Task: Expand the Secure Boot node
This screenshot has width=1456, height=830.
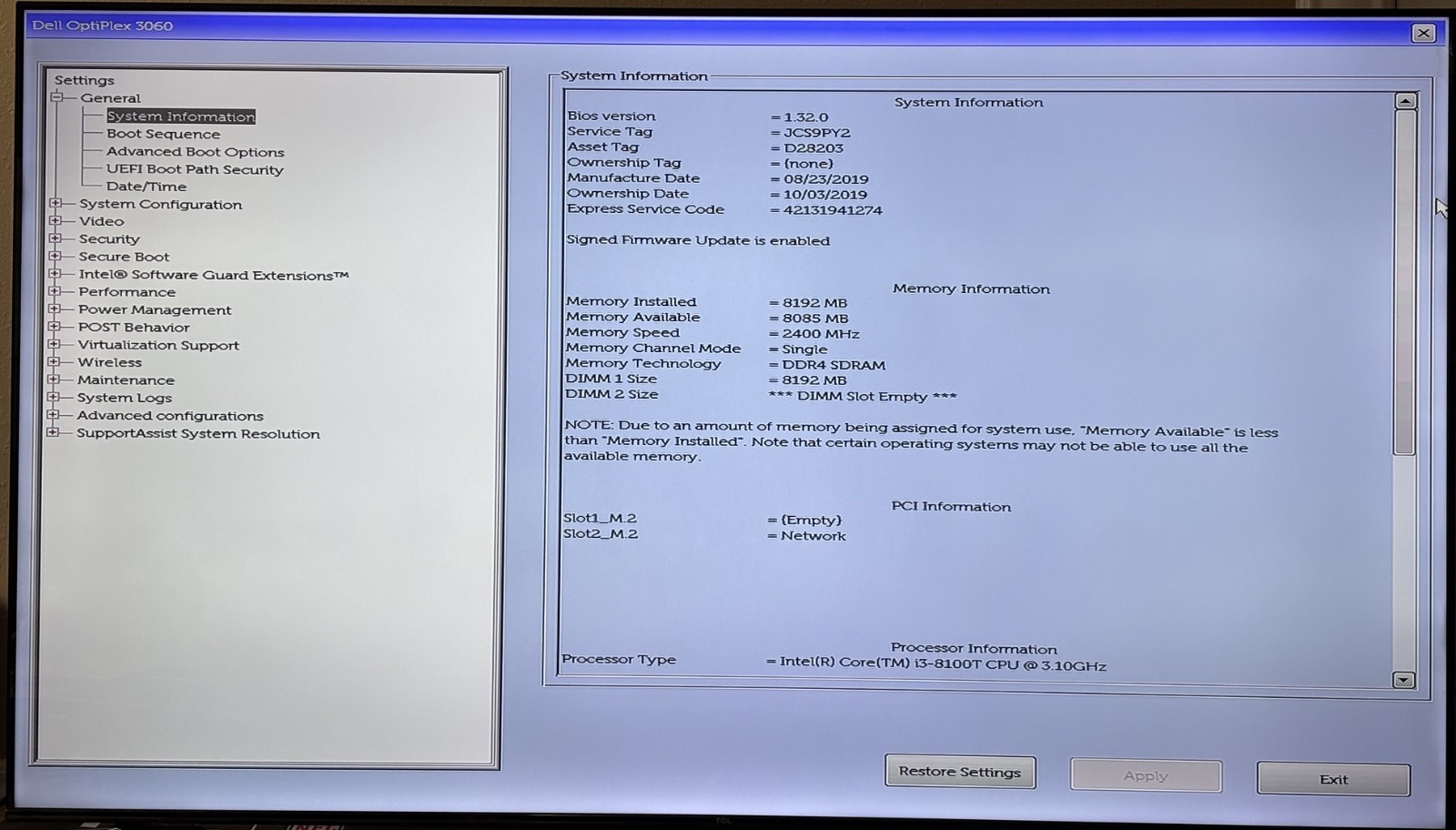Action: point(56,257)
